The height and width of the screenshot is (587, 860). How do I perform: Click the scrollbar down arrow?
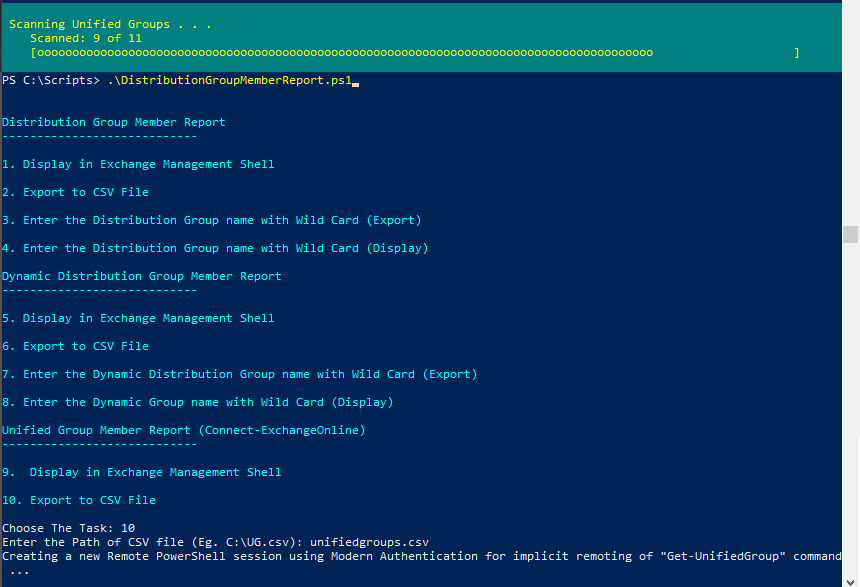point(851,582)
